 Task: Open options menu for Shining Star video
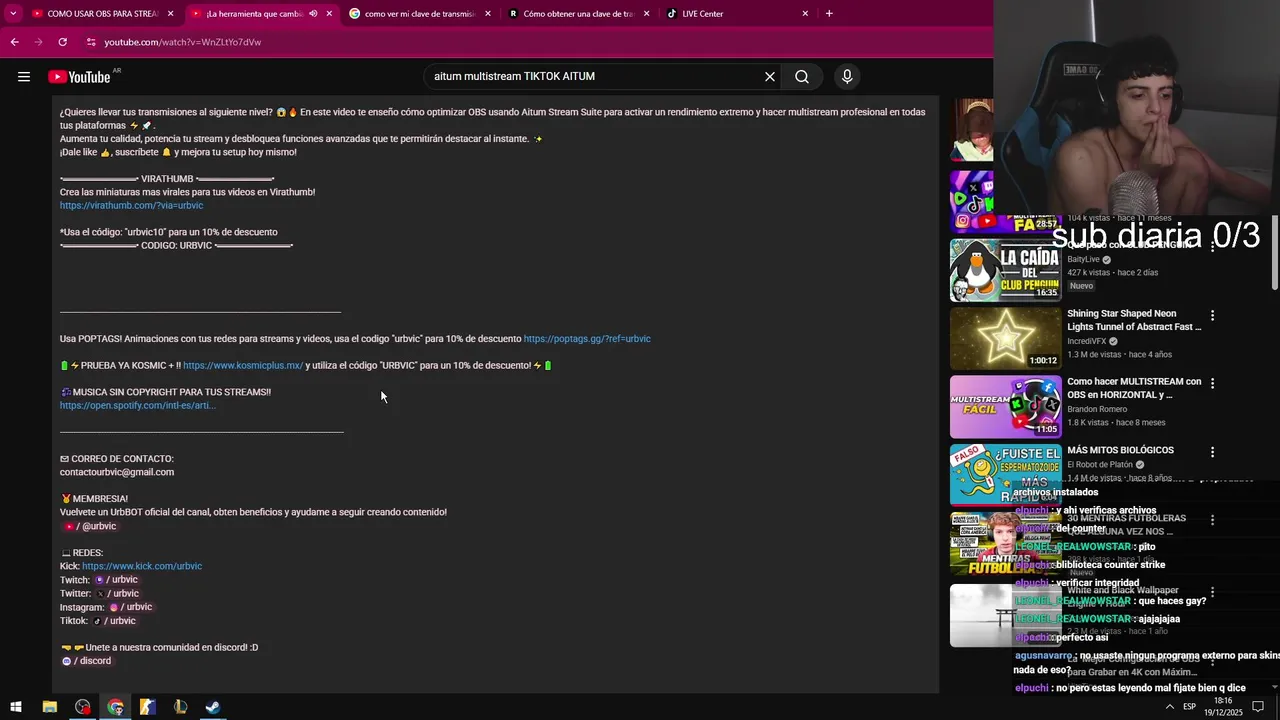tap(1212, 315)
